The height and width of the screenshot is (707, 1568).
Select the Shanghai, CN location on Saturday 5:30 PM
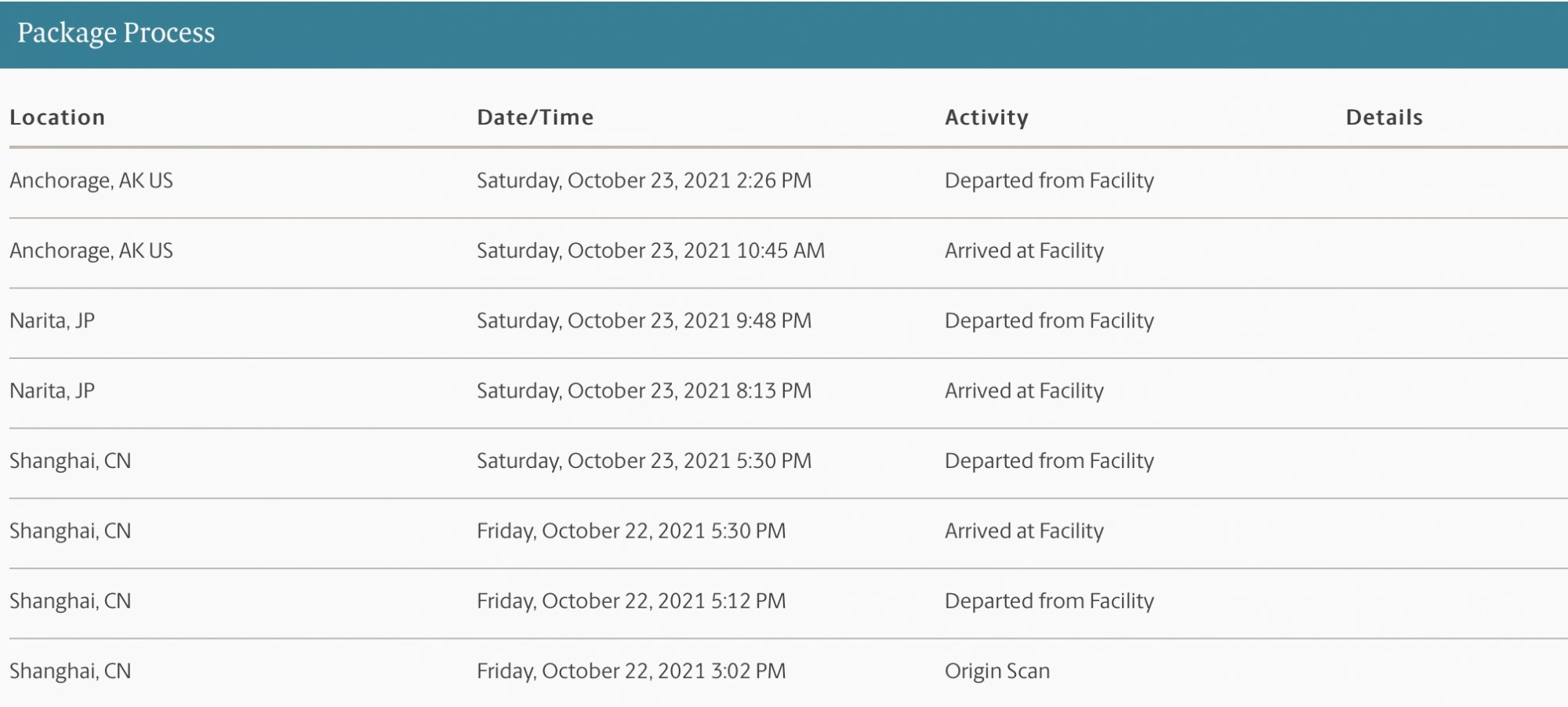70,461
